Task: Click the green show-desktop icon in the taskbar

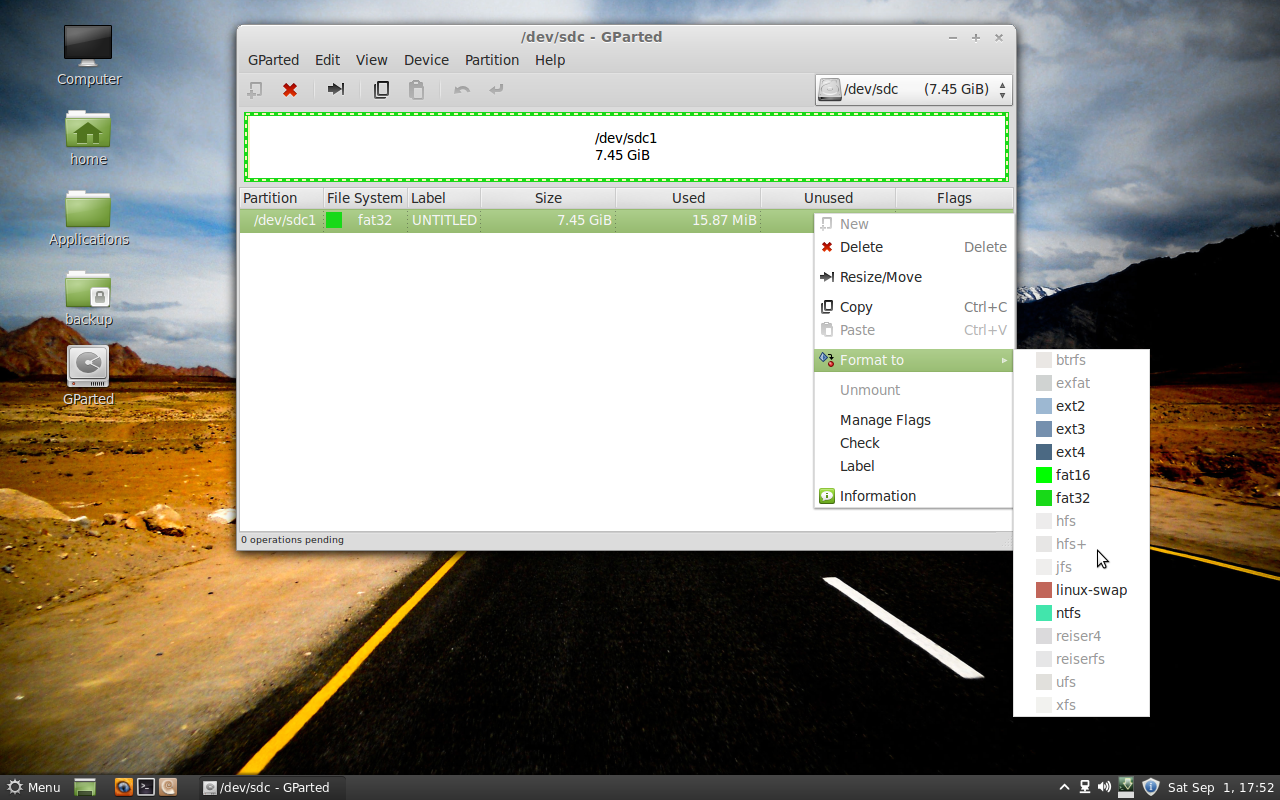Action: click(85, 787)
